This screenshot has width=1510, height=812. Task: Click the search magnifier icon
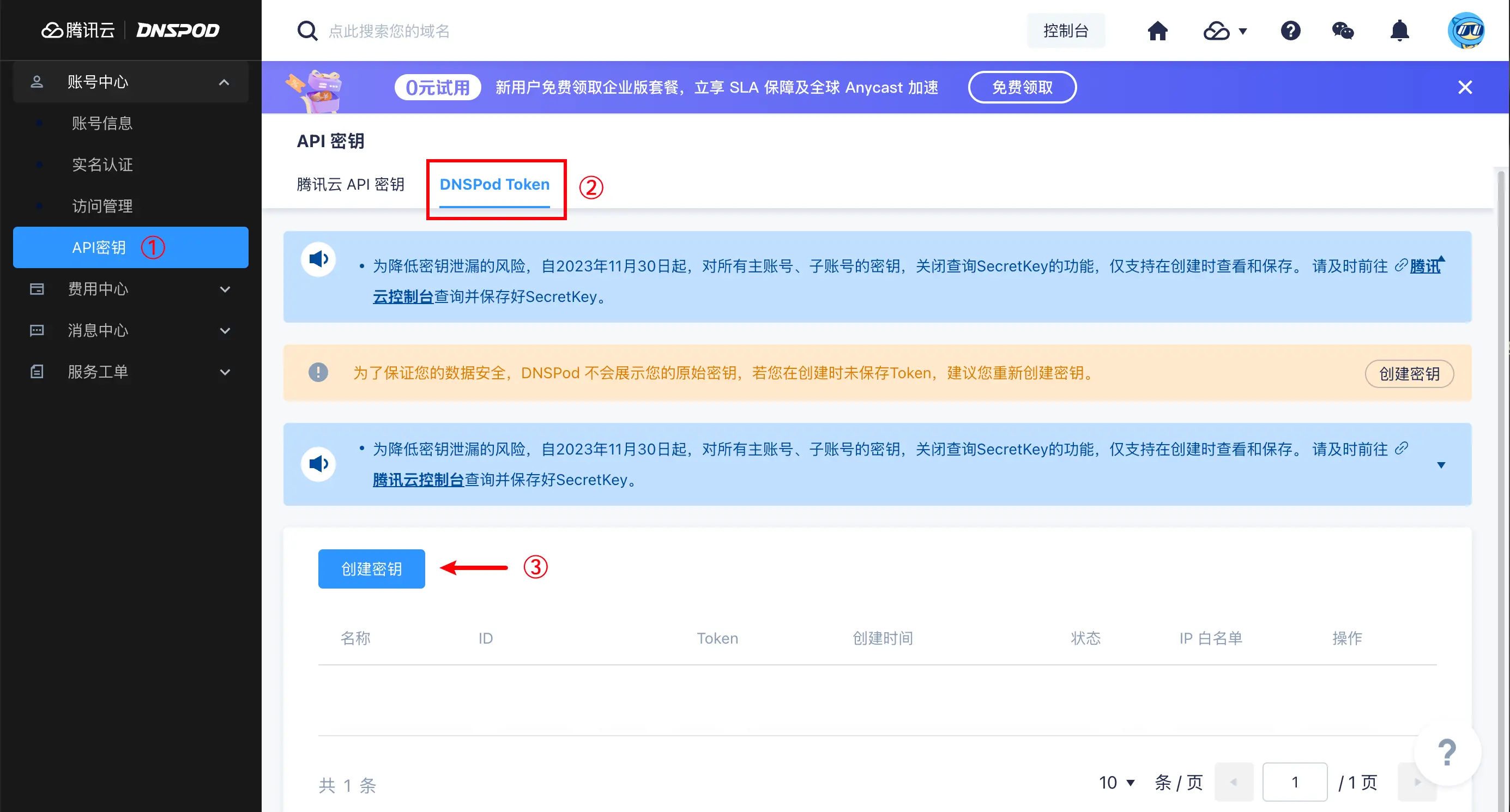(x=307, y=31)
